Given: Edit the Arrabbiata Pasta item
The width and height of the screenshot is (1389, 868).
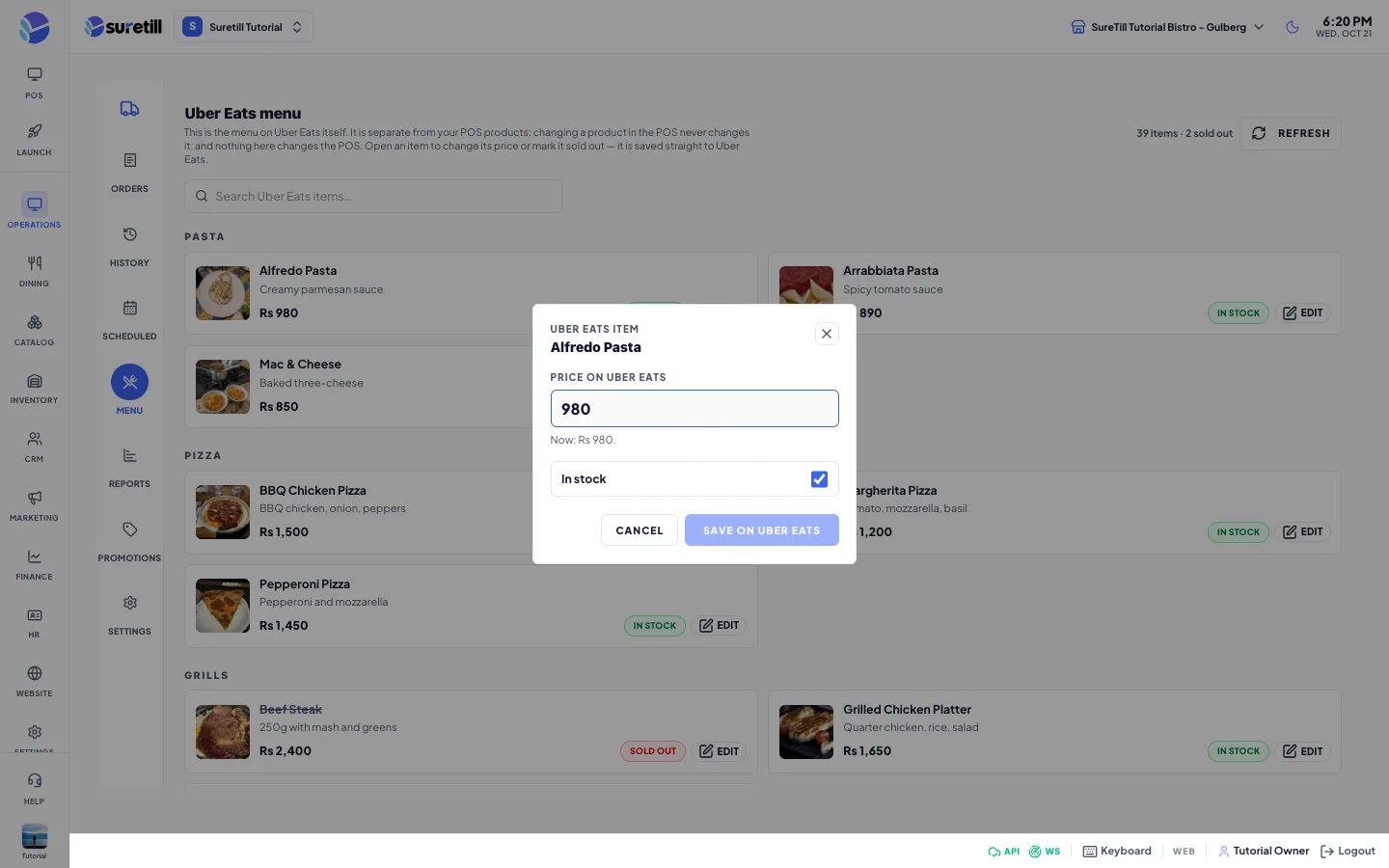Looking at the screenshot, I should point(1302,312).
